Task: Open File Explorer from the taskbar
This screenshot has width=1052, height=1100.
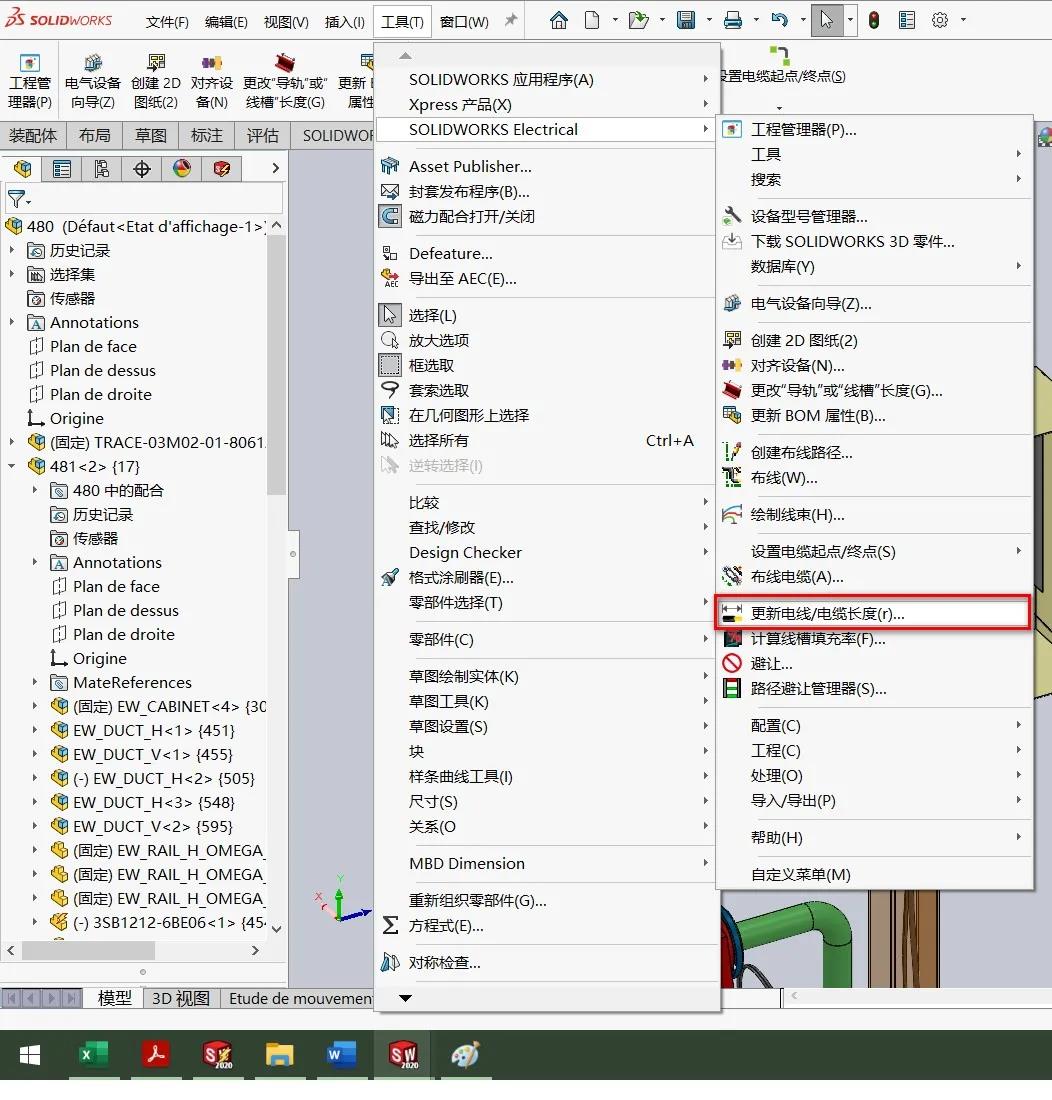Action: click(279, 1054)
